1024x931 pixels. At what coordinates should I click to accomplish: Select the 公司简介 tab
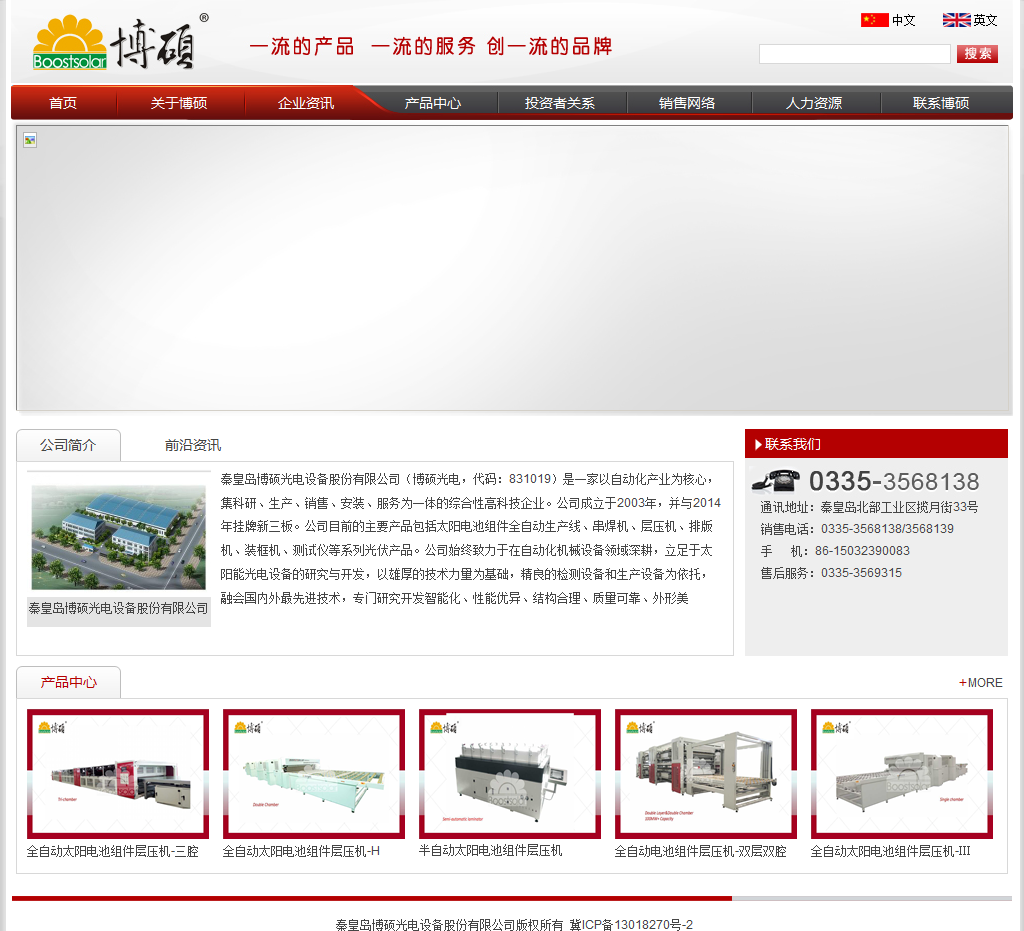coord(68,445)
